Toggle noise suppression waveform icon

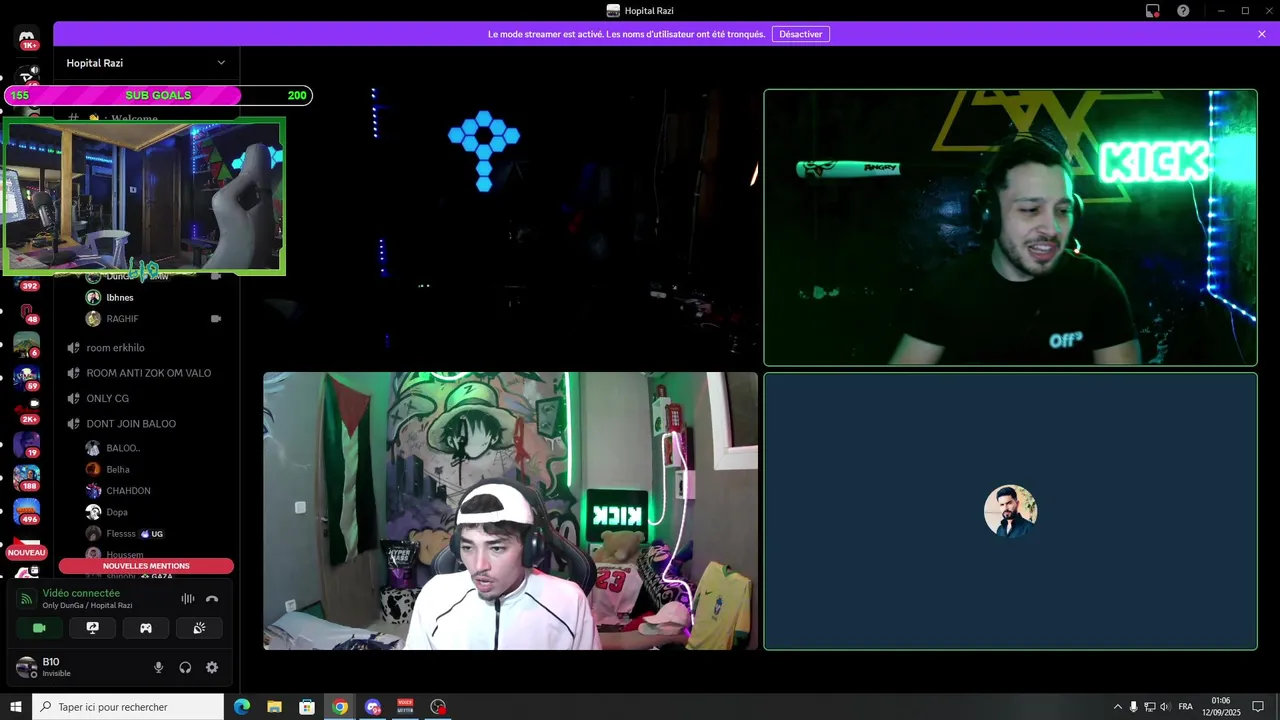(x=187, y=599)
